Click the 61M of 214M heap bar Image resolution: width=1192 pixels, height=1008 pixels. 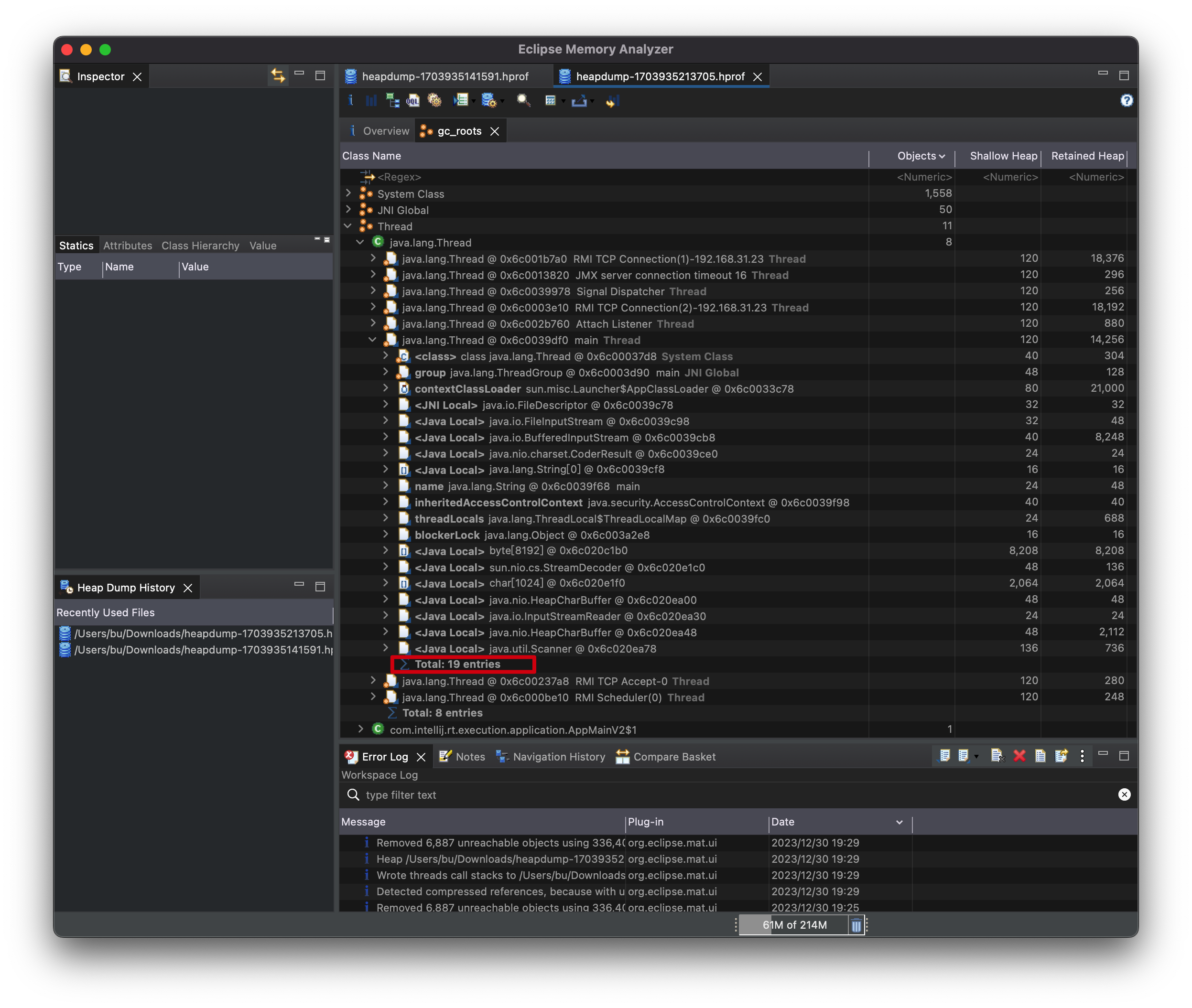794,925
